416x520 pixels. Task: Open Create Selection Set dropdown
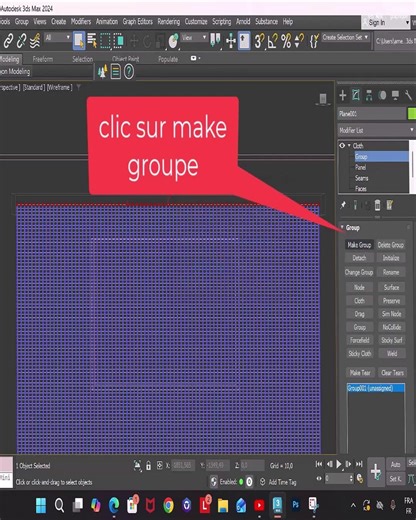click(x=345, y=37)
